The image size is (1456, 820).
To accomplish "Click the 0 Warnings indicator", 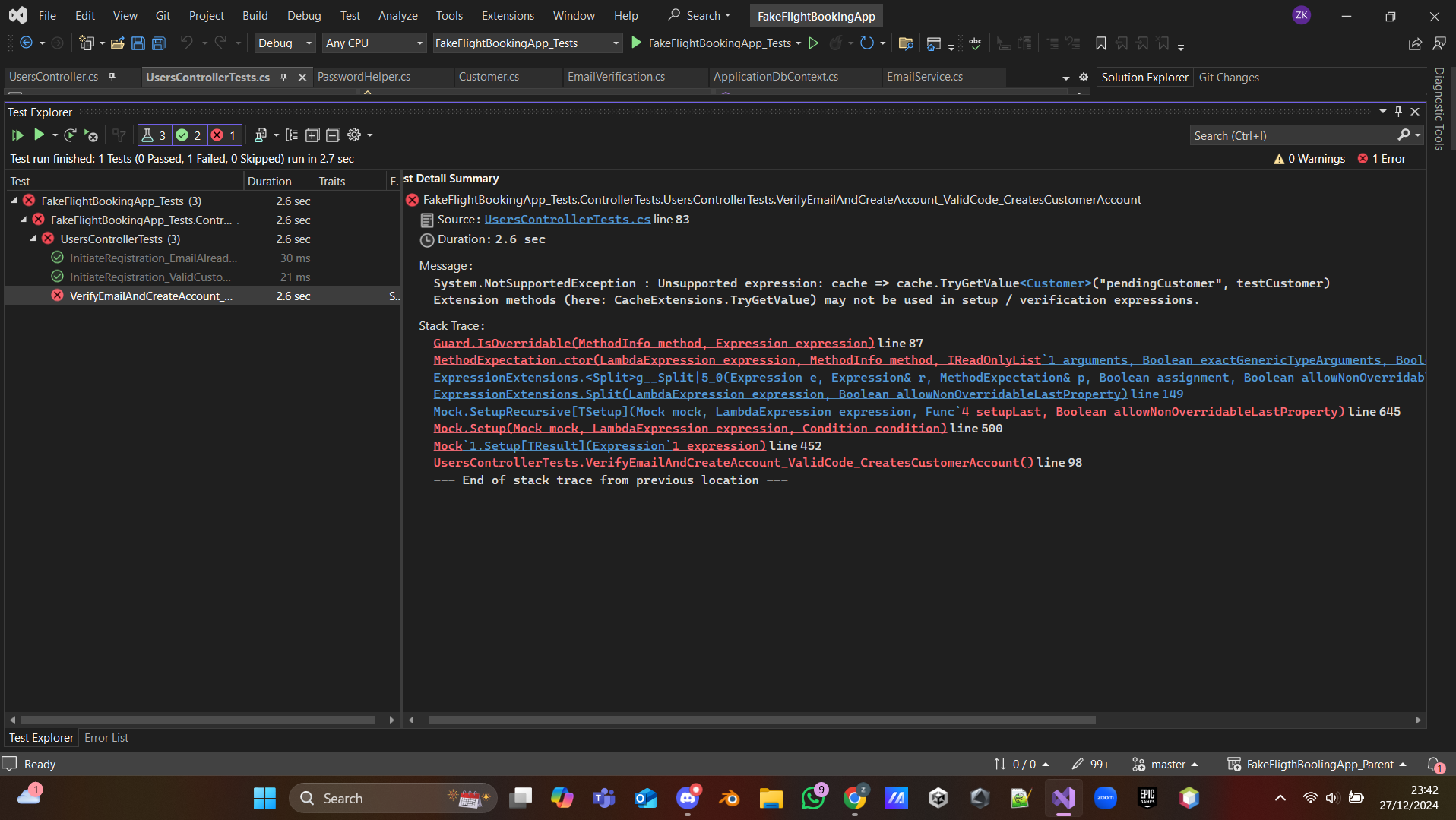I will (x=1309, y=159).
